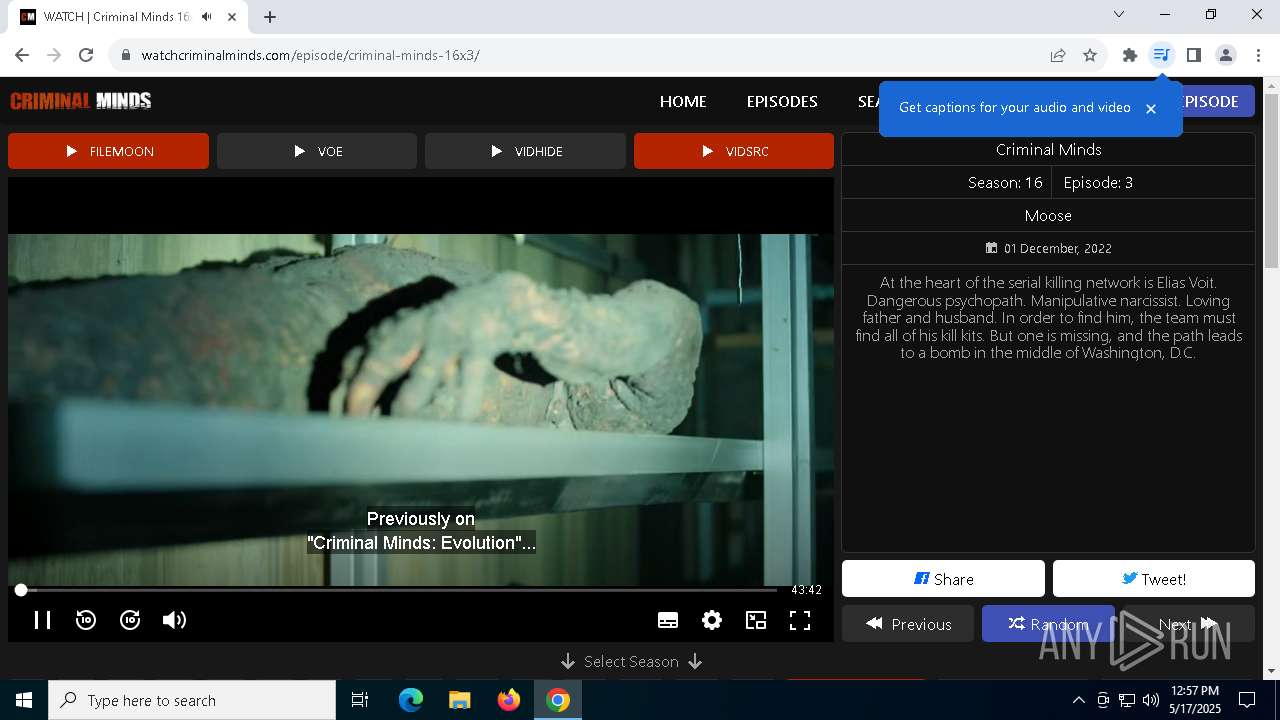
Task: Open HOME navigation menu item
Action: pos(683,101)
